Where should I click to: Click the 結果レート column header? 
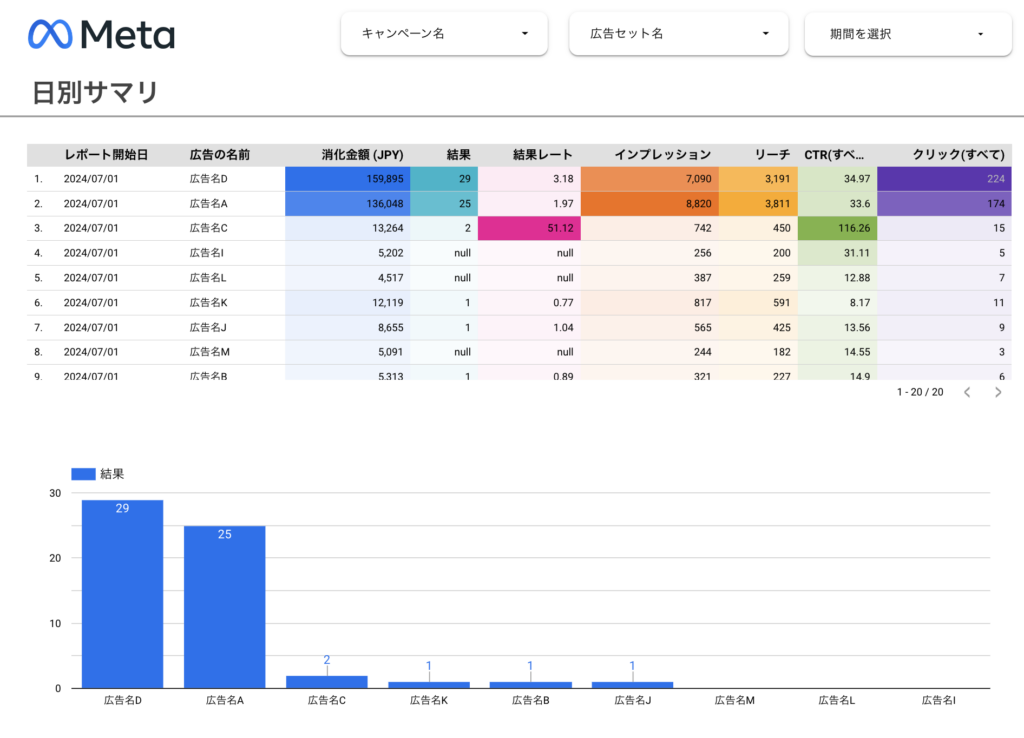pyautogui.click(x=542, y=155)
